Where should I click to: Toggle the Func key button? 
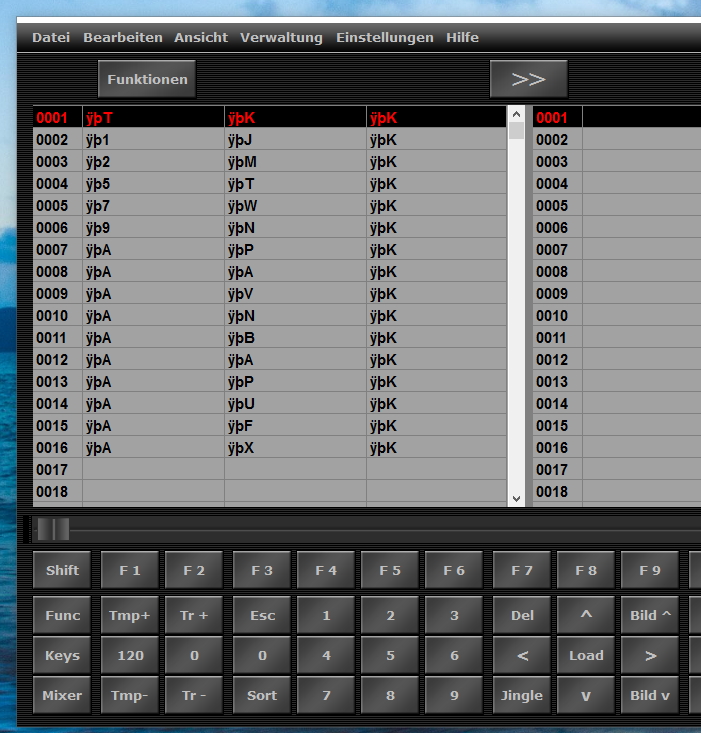[x=62, y=615]
